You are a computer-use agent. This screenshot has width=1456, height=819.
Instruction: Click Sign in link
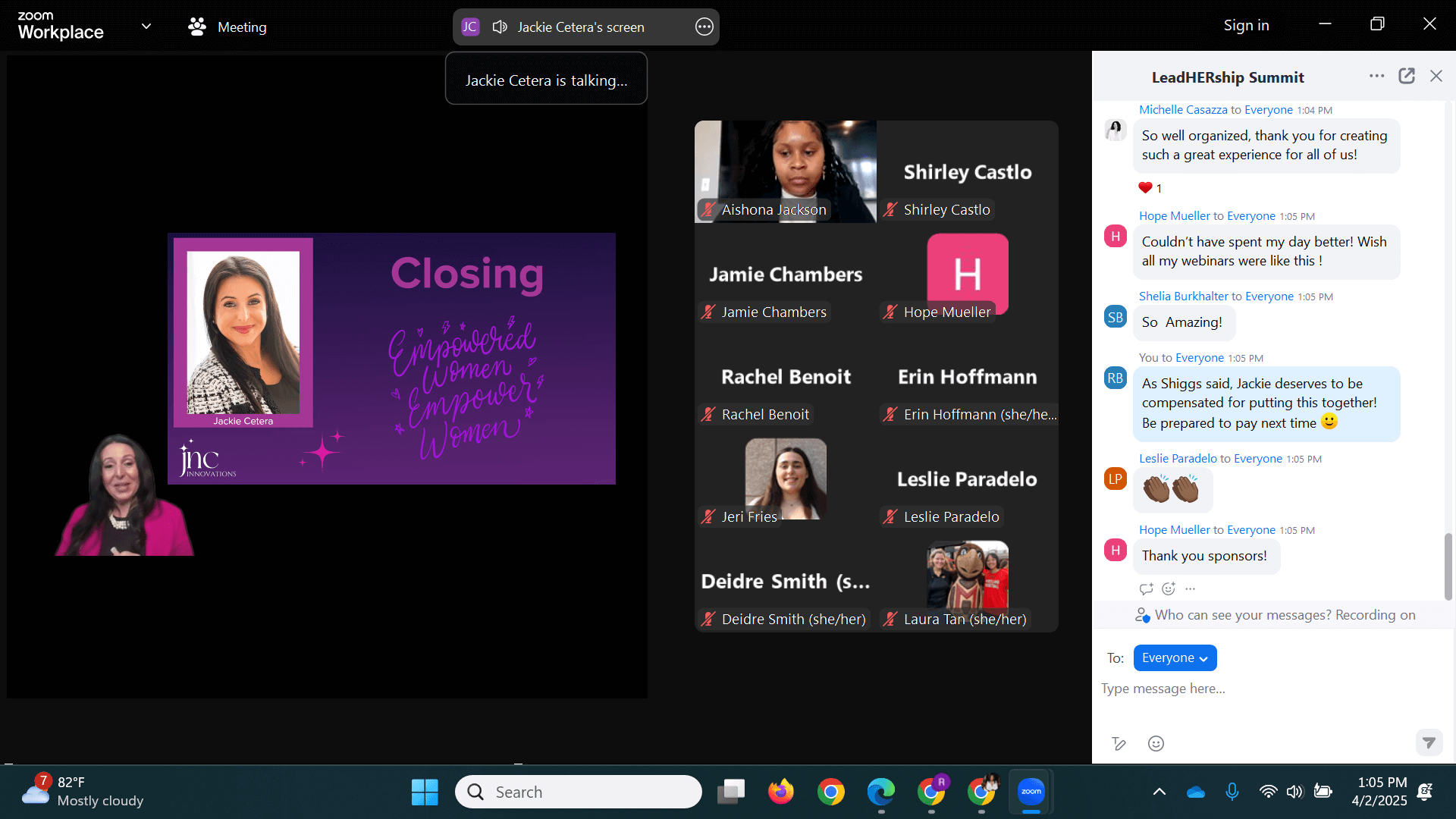[1246, 25]
